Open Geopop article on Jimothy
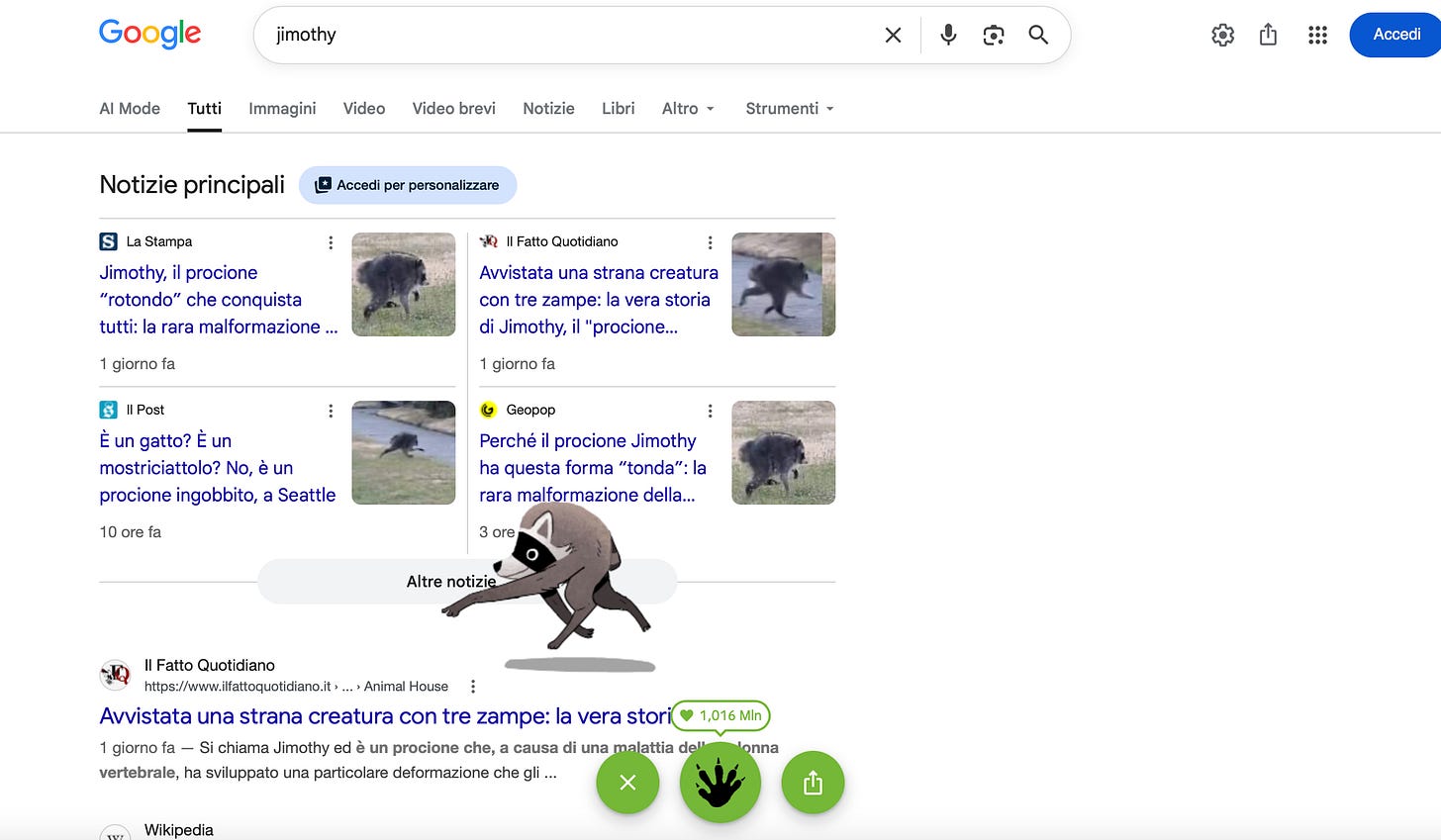1441x840 pixels. tap(593, 467)
